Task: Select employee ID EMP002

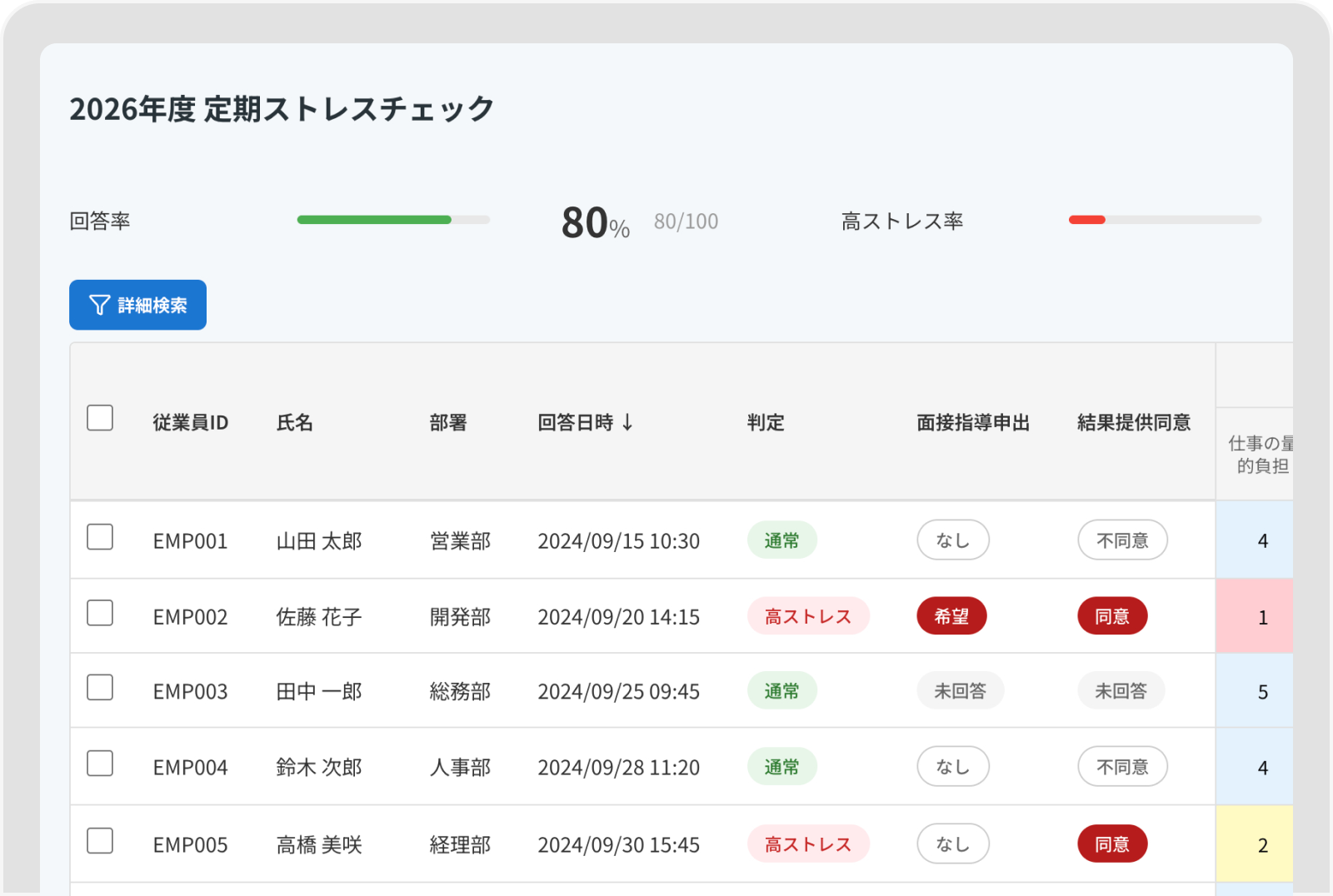Action: [190, 617]
